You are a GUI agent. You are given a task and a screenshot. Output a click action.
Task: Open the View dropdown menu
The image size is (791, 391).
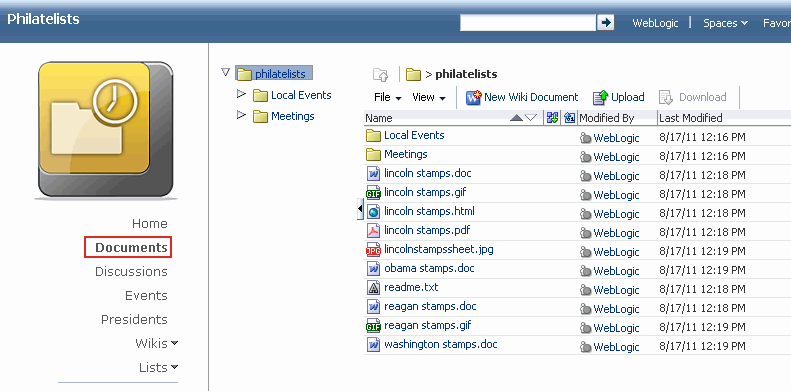[429, 97]
